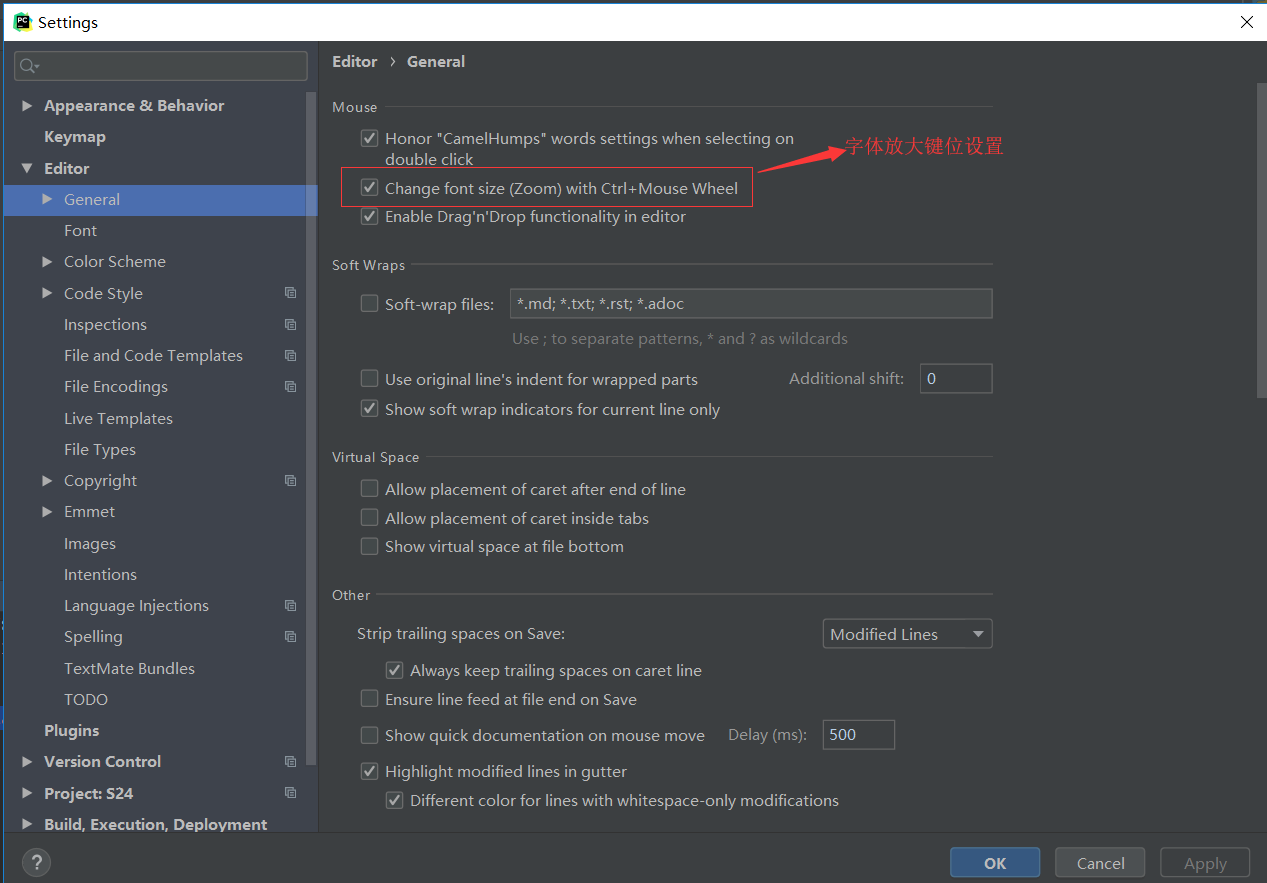Click the project icon beside Project: S24
Viewport: 1267px width, 883px height.
coord(290,793)
